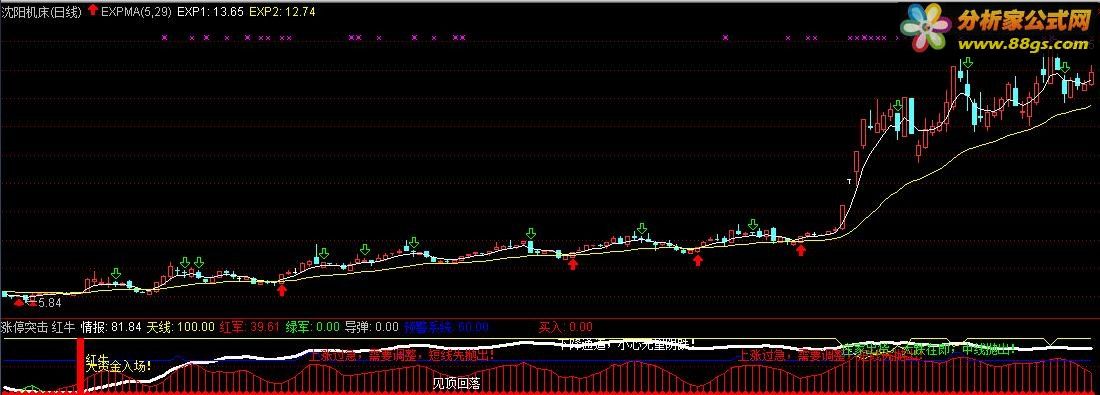Image resolution: width=1100 pixels, height=395 pixels.
Task: Click the 红军: 39.61 indicator label
Action: click(250, 326)
